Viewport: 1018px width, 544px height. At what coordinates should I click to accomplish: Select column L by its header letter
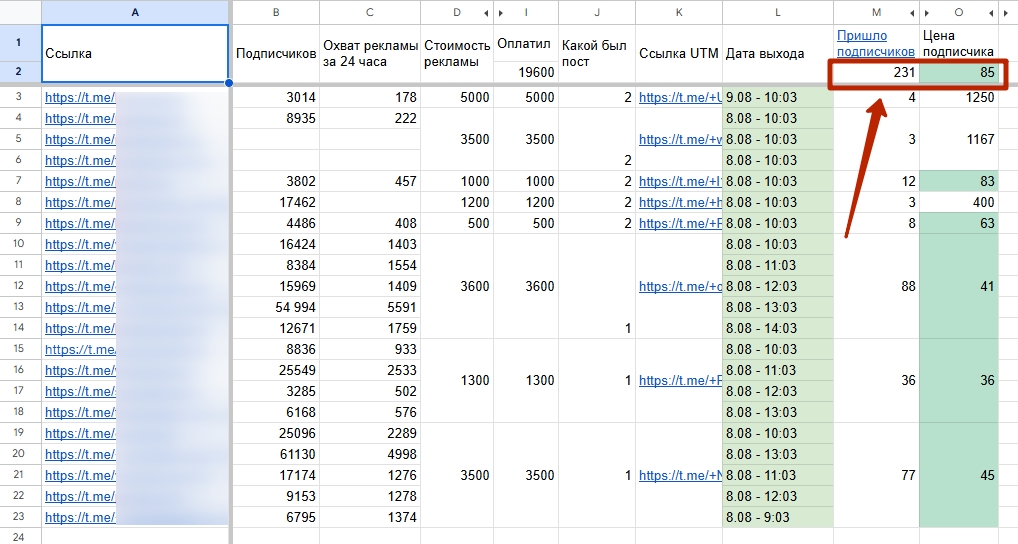click(777, 13)
